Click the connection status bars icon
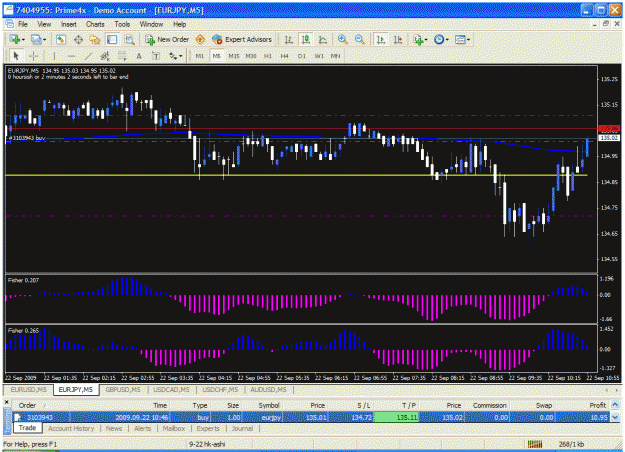This screenshot has height=452, width=625. (x=535, y=444)
